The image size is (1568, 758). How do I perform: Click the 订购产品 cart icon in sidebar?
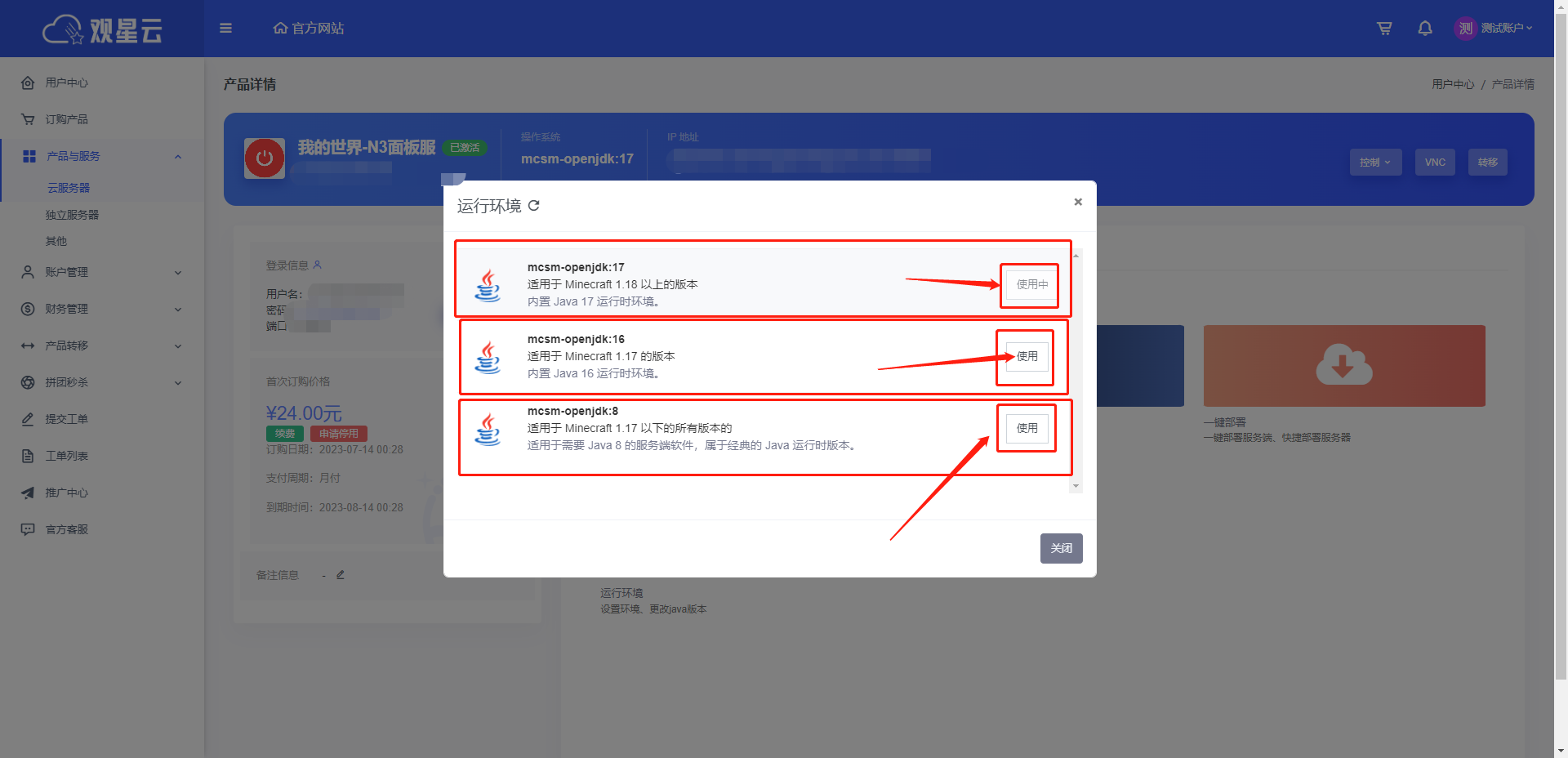click(28, 119)
